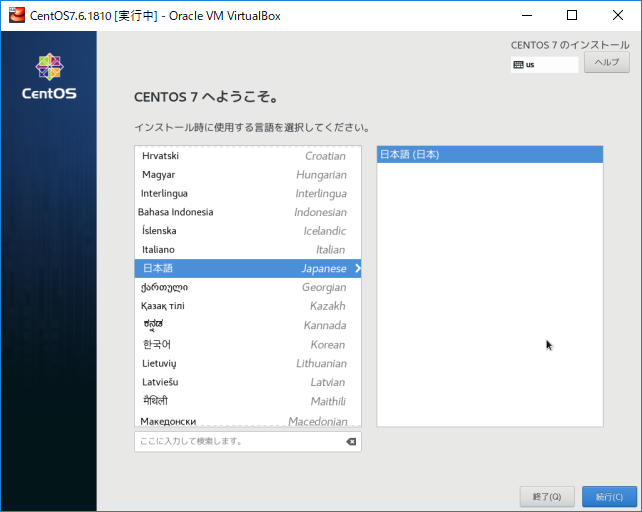Choose Lietuvių Lithuanian language row
This screenshot has height=512, width=642.
point(248,363)
